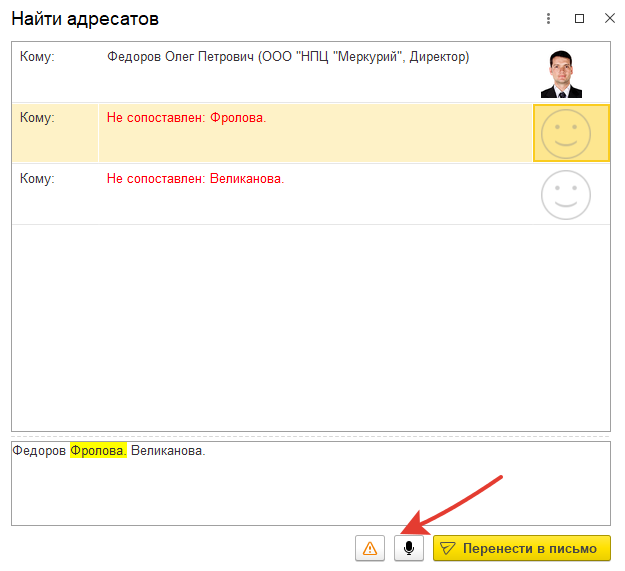The height and width of the screenshot is (571, 625).
Task: Click the smiley avatar in Фролова row
Action: [571, 133]
